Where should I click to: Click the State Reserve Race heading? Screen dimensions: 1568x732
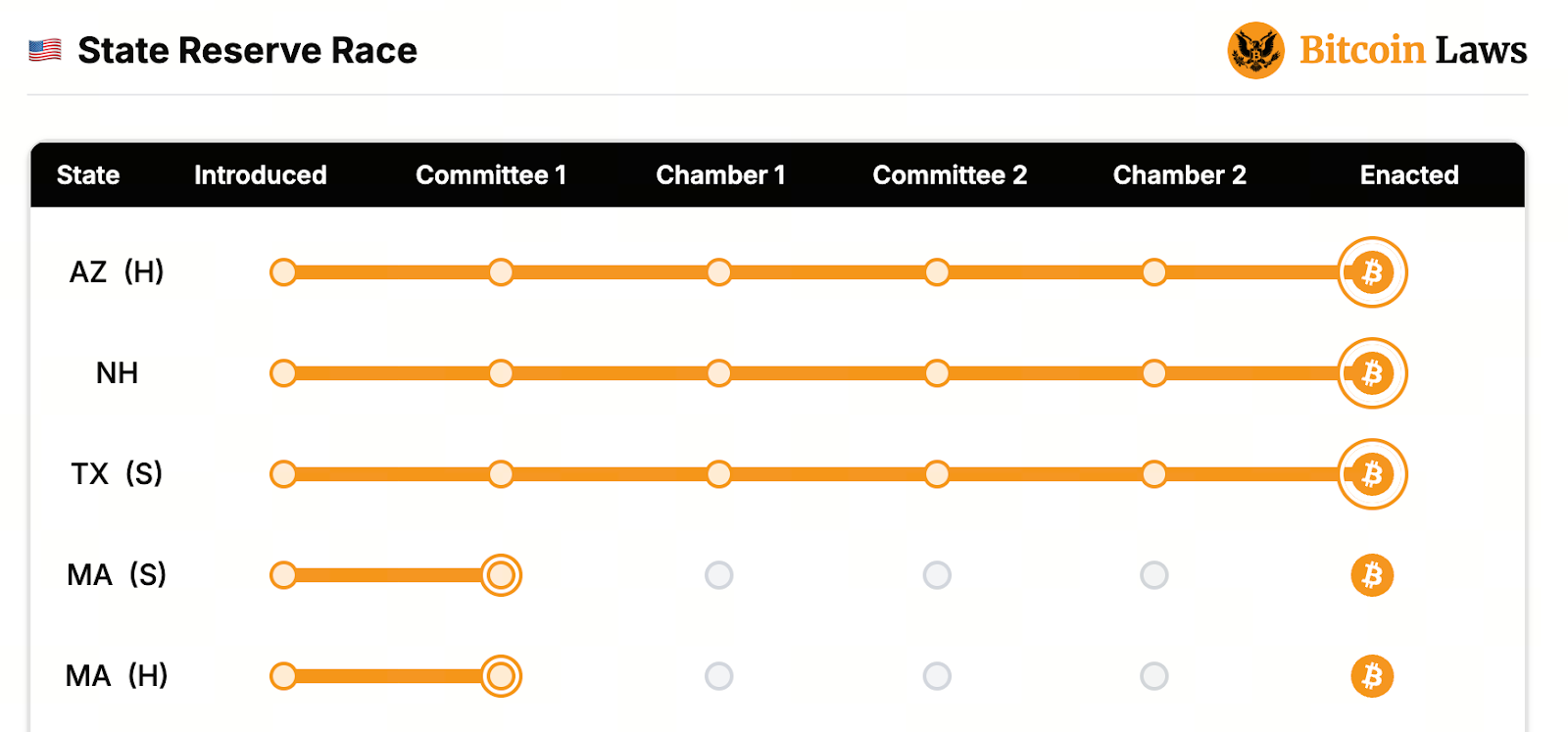pos(247,50)
